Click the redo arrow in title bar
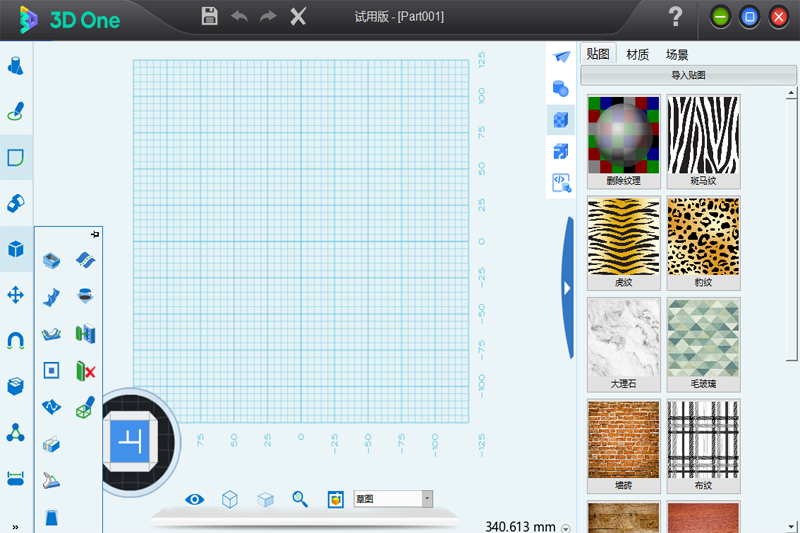The width and height of the screenshot is (800, 533). click(268, 16)
